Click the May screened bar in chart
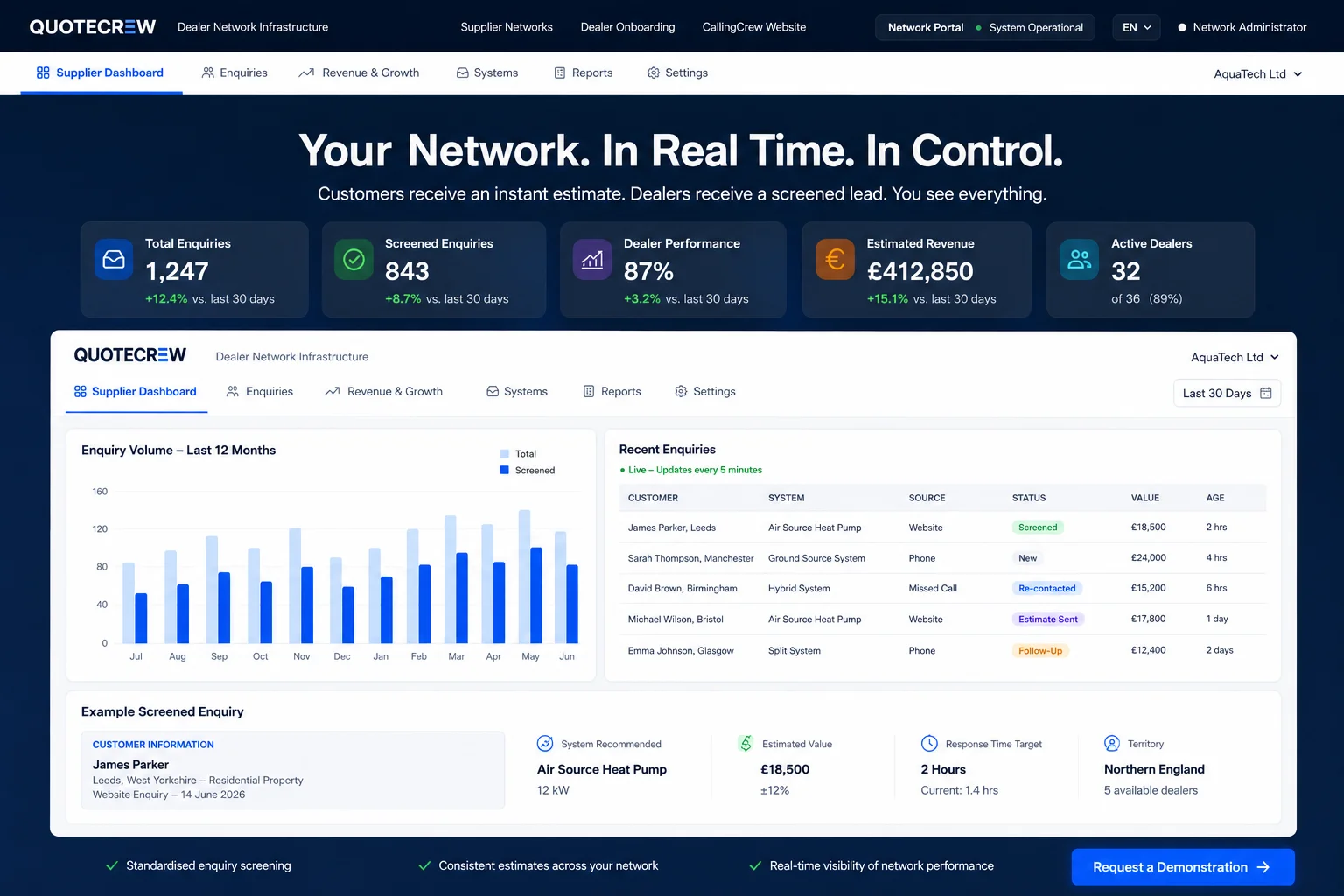Screen dimensions: 1344x896 [x=536, y=595]
